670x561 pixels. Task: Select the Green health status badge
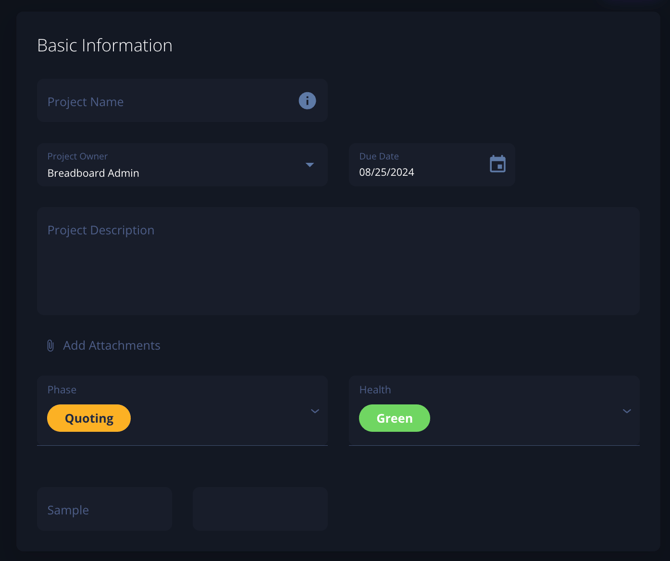pos(394,418)
